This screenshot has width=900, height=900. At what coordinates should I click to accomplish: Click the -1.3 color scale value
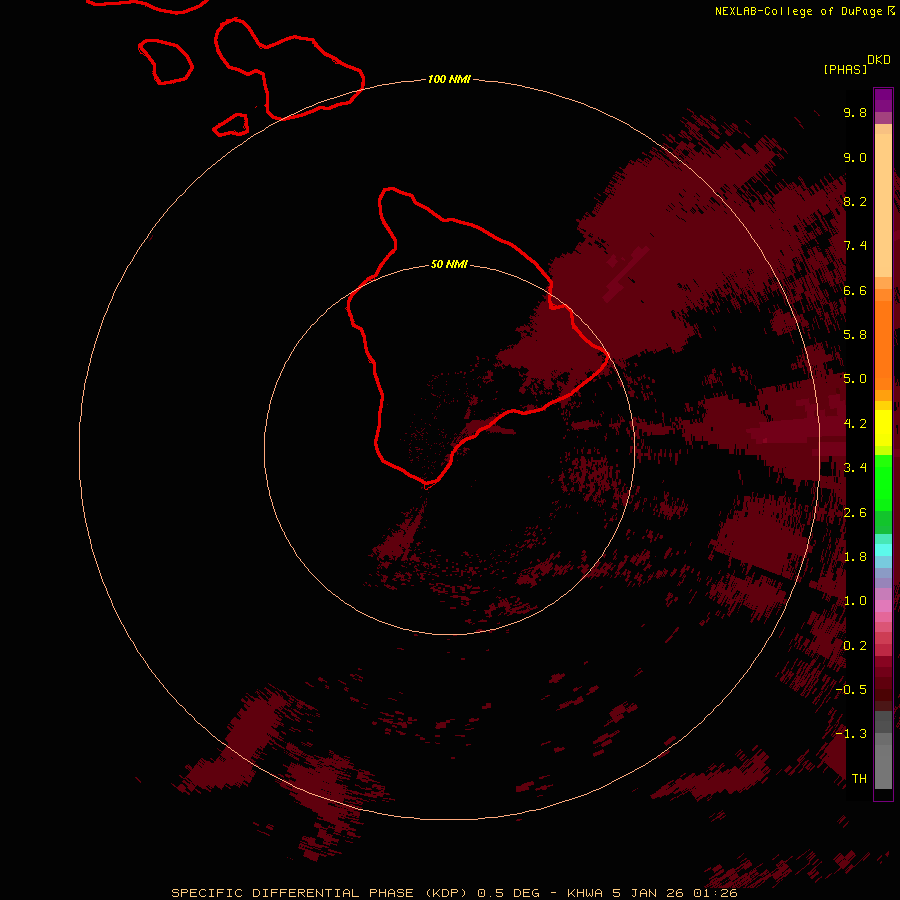(x=851, y=734)
